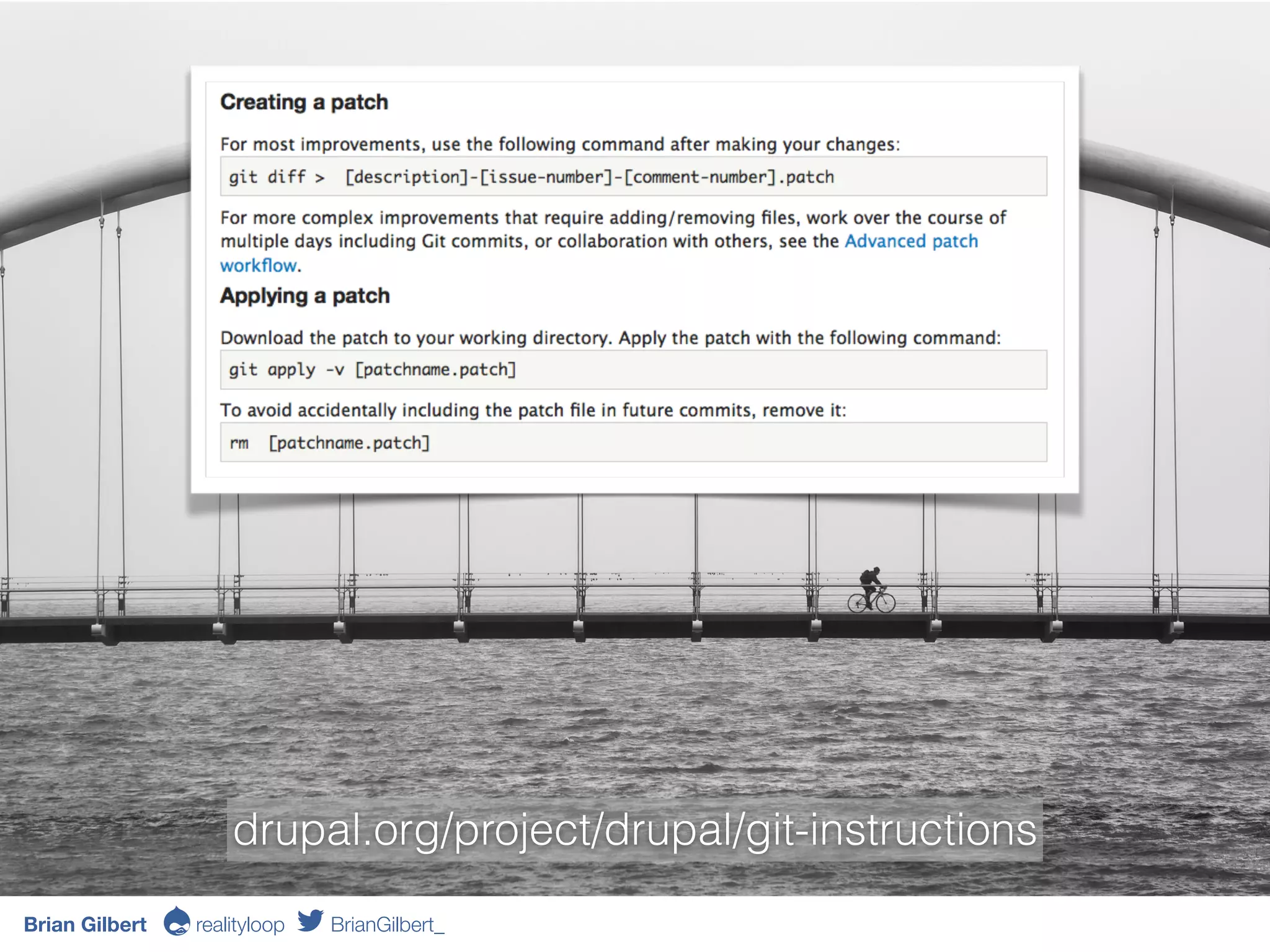Click the rm patchname.patch code box

tap(633, 443)
